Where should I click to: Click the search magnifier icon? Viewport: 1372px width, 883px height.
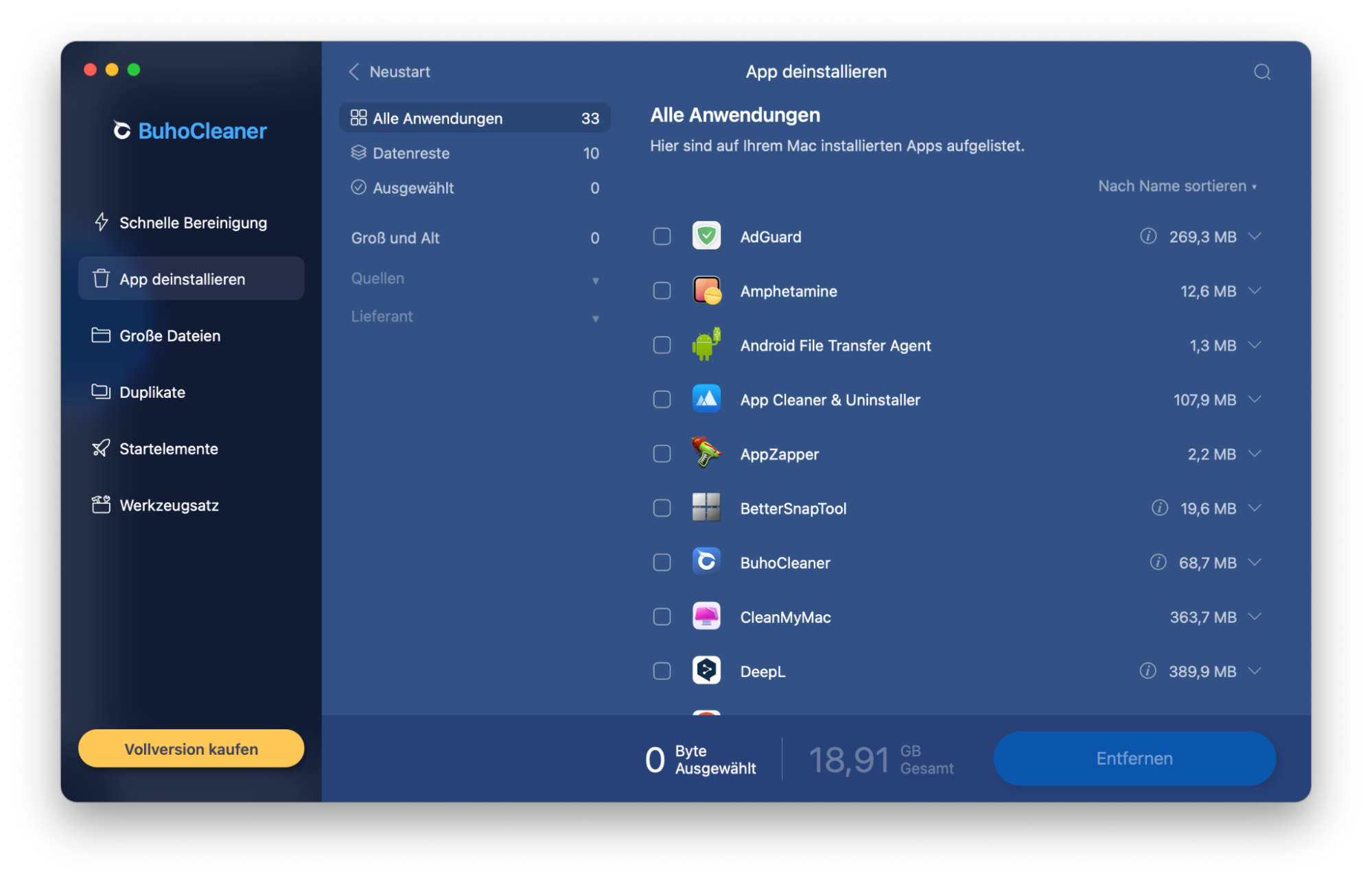pos(1261,72)
